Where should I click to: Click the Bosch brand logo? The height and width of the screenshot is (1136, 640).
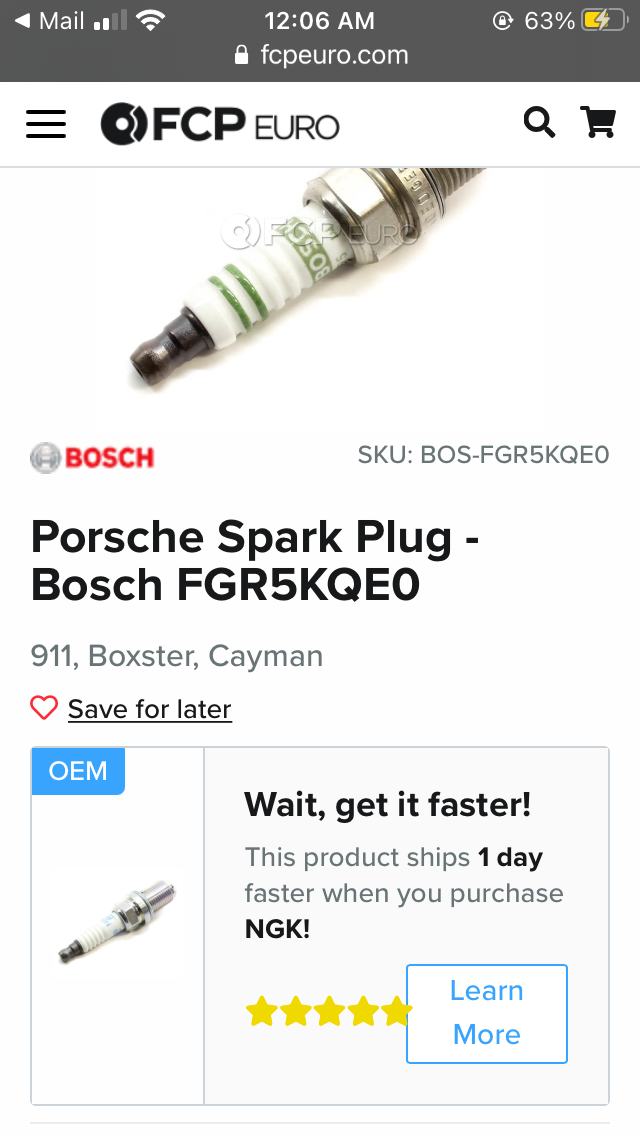91,455
